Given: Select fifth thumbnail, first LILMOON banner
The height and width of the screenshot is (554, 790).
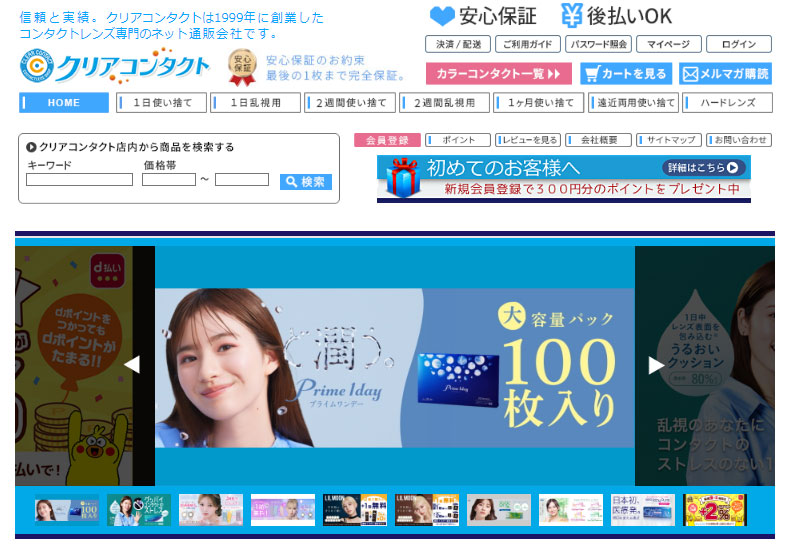Looking at the screenshot, I should point(355,510).
